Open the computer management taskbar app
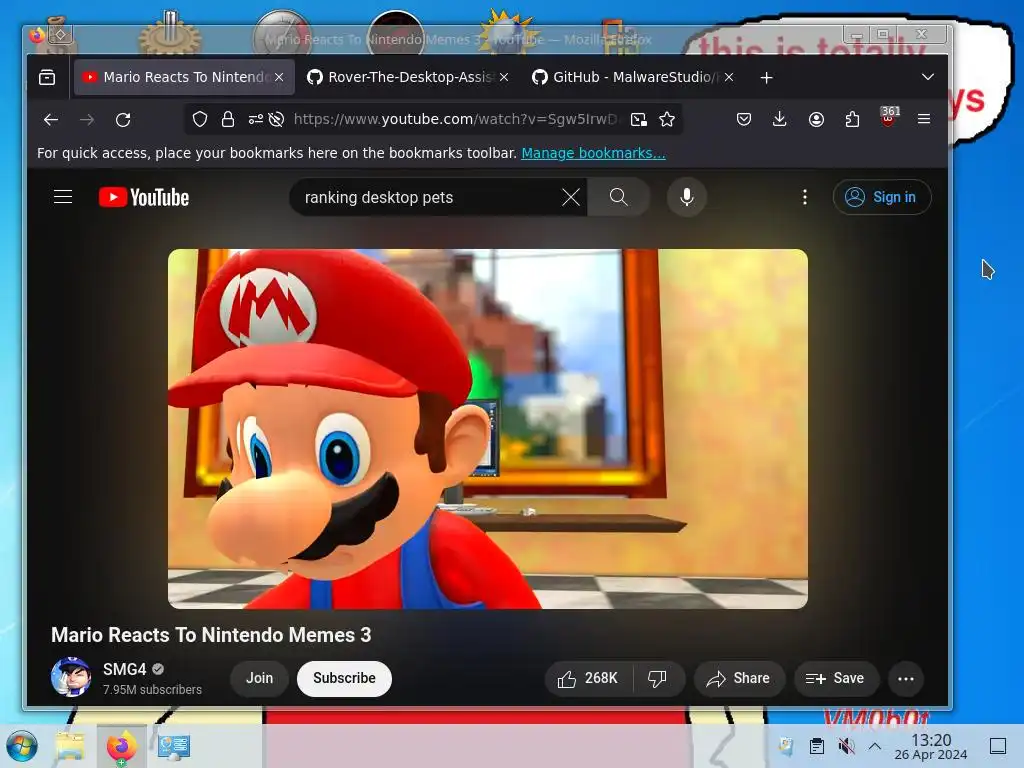The height and width of the screenshot is (768, 1024). point(174,746)
